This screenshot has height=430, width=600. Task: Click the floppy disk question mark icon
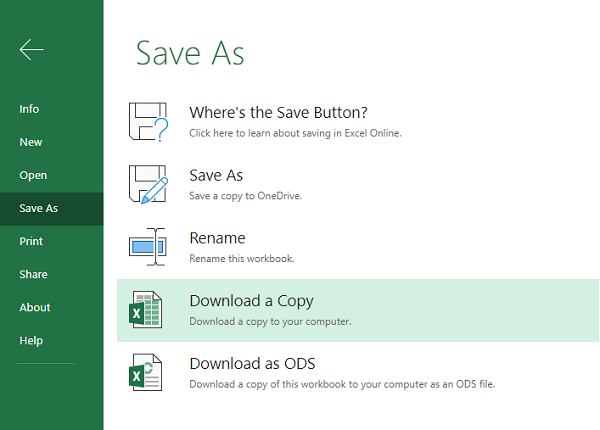point(150,121)
